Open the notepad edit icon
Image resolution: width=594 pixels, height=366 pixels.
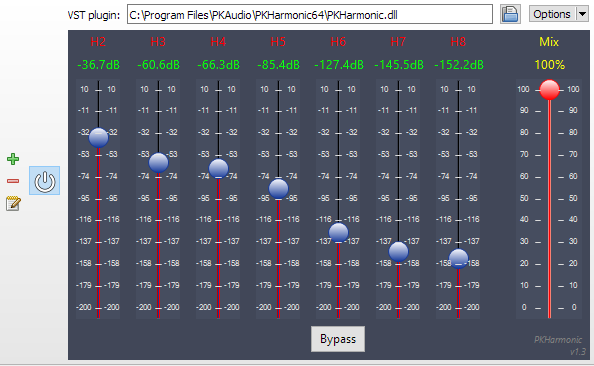click(x=13, y=203)
